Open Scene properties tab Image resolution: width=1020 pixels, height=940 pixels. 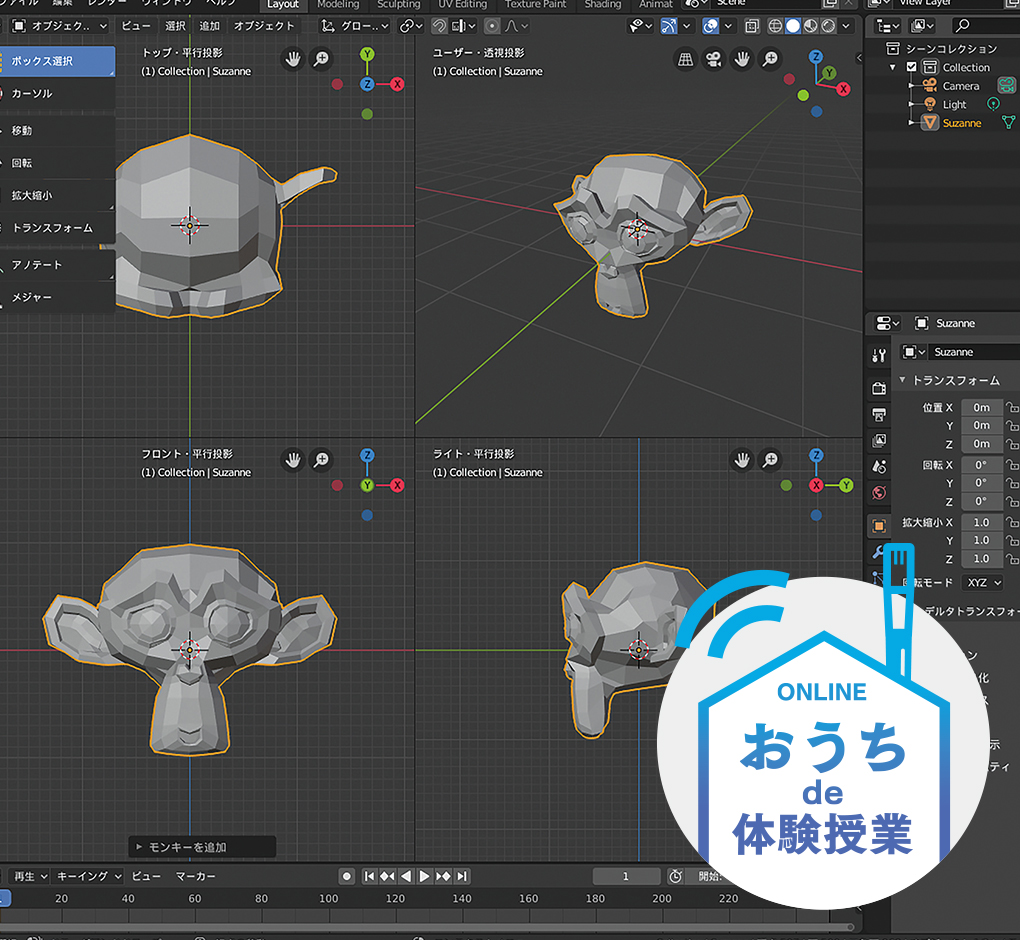point(879,466)
